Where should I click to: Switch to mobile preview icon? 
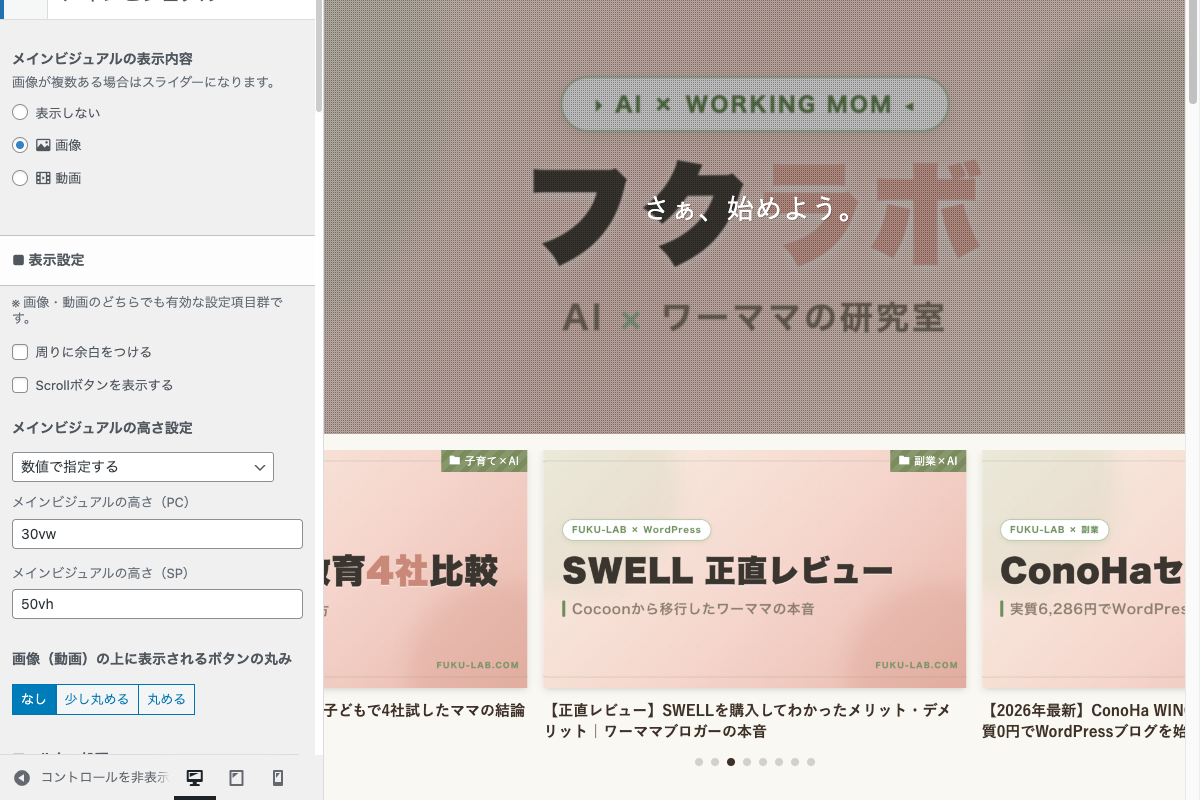(279, 778)
